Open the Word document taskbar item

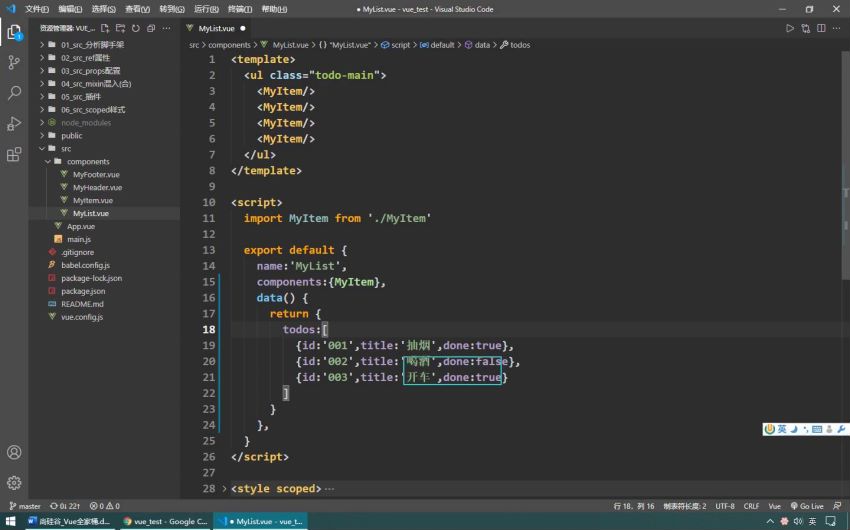point(69,521)
